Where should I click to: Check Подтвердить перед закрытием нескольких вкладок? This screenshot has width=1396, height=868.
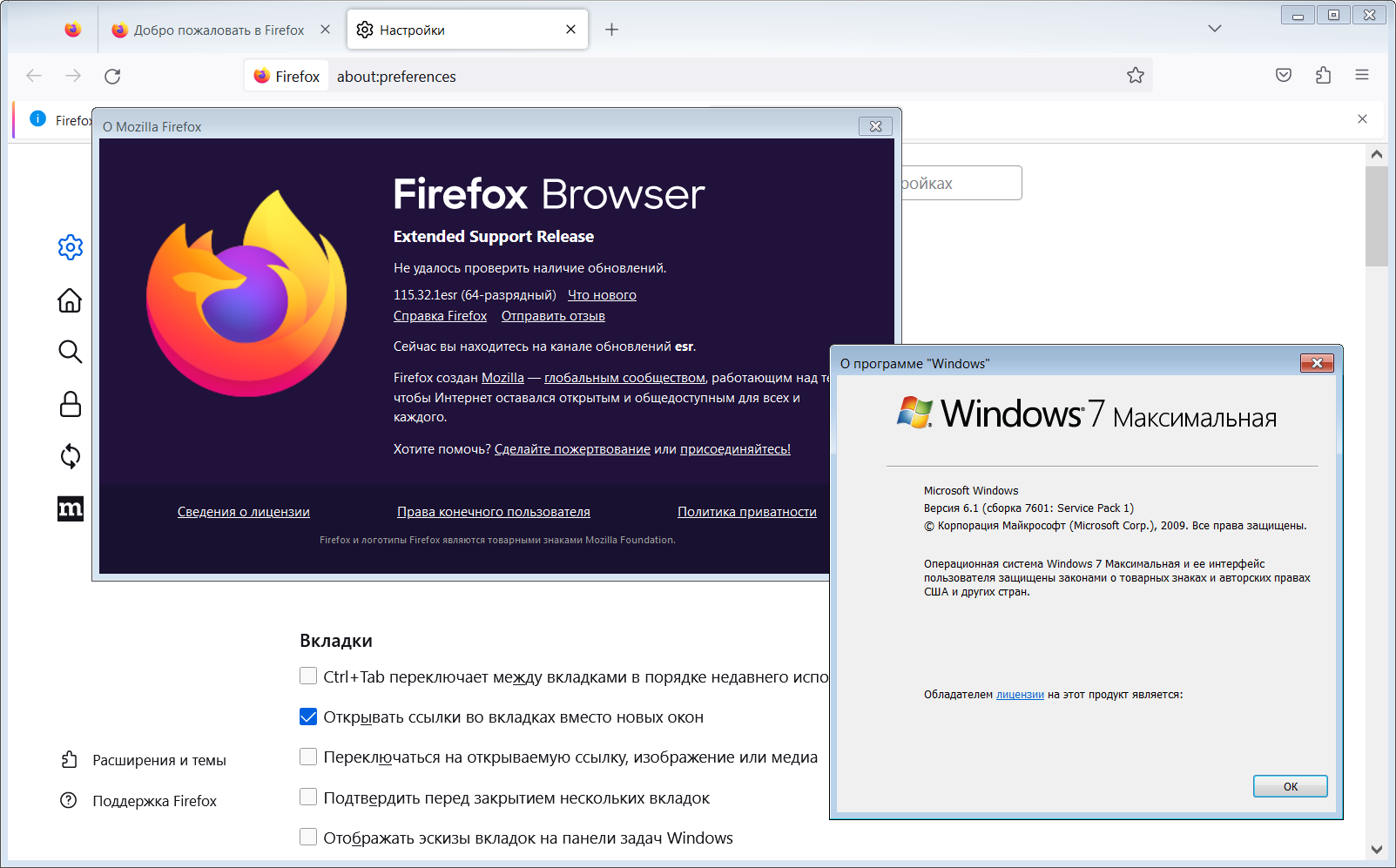click(308, 797)
